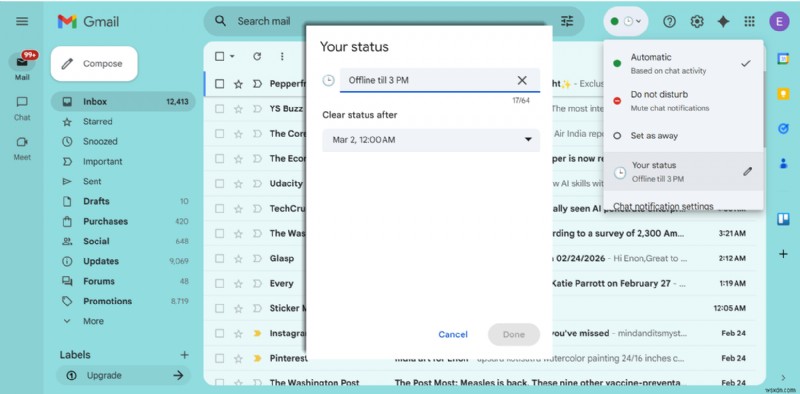
Task: Open Settings gear icon
Action: click(x=697, y=21)
